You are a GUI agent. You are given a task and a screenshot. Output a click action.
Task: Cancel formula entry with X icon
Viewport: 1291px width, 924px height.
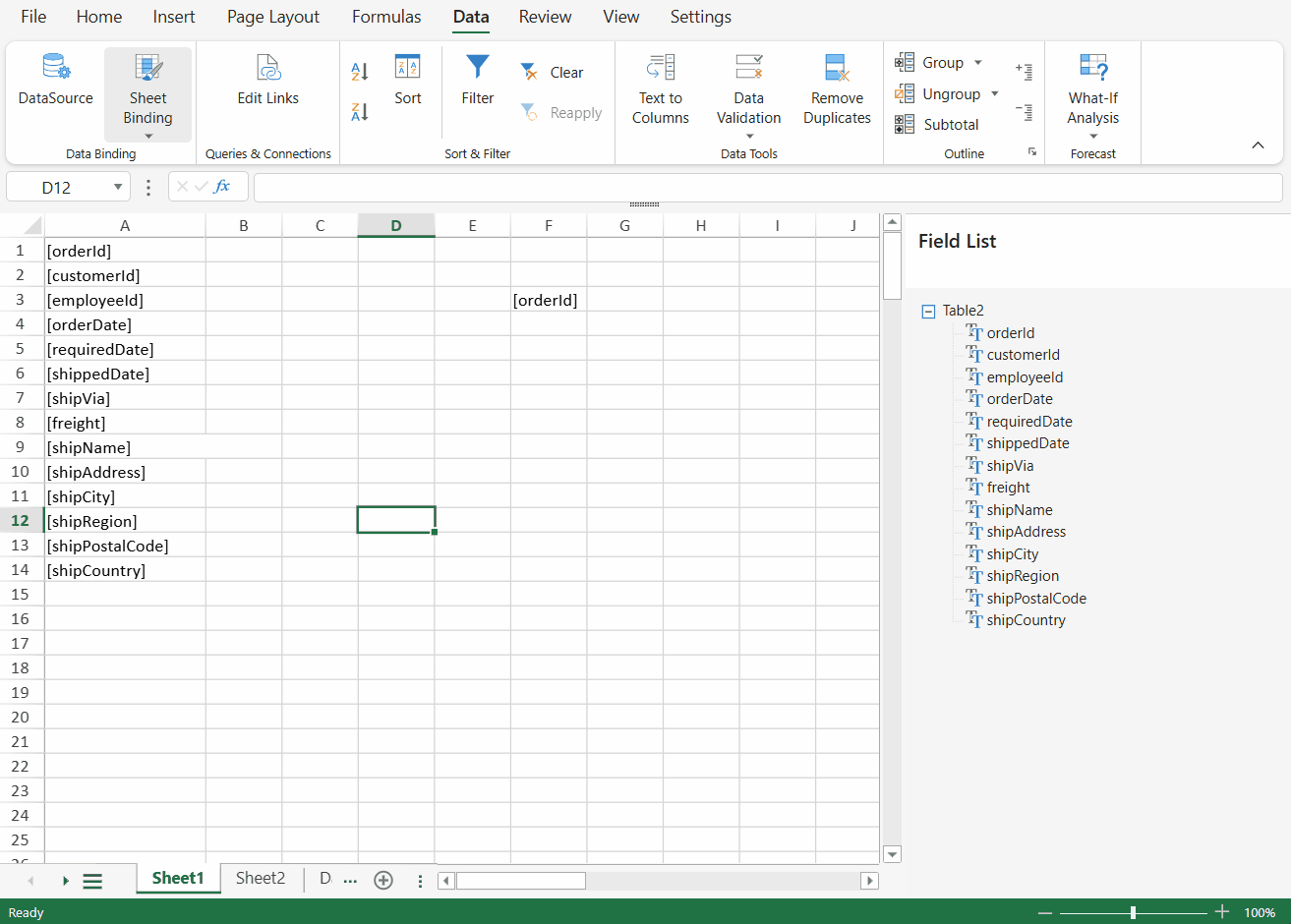(183, 187)
